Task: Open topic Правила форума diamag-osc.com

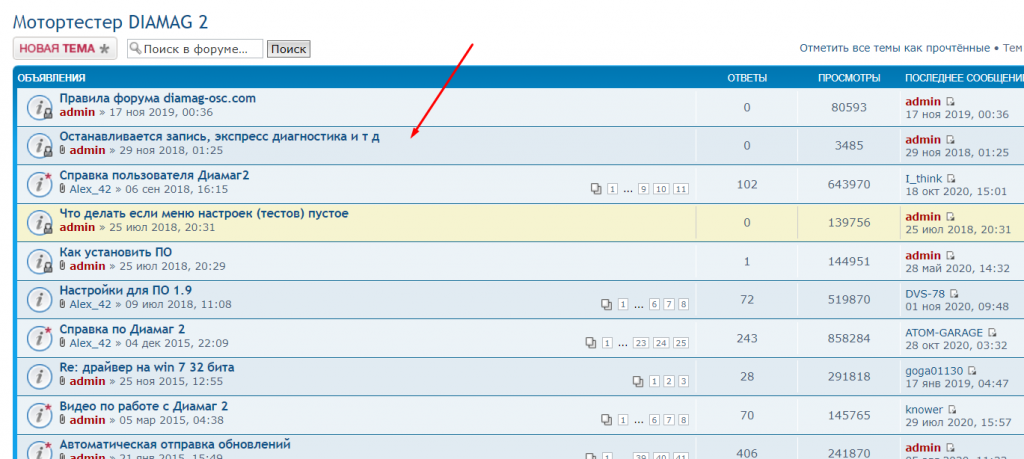Action: click(x=157, y=99)
